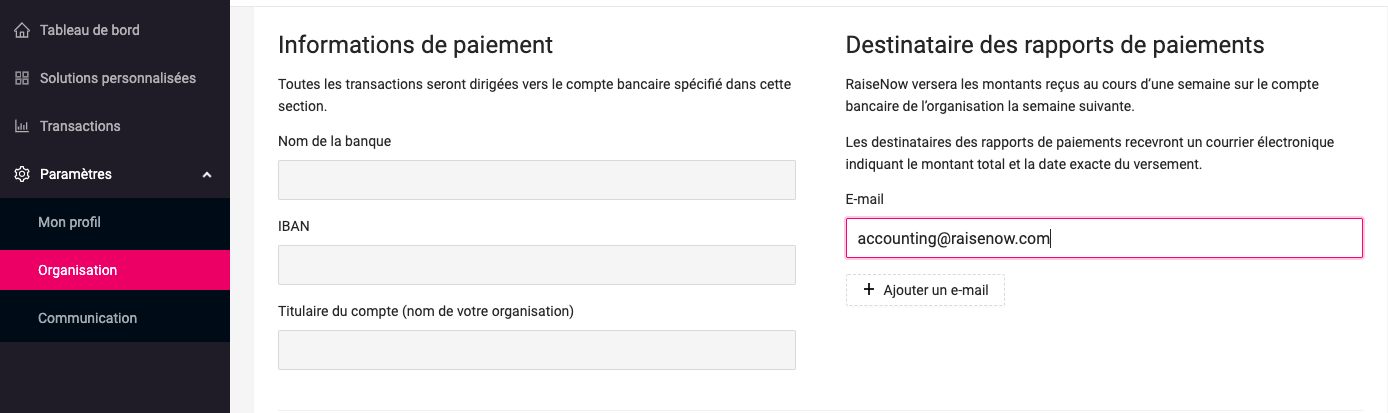Click the home icon beside Tableau de bord
The height and width of the screenshot is (413, 1388).
[x=22, y=30]
